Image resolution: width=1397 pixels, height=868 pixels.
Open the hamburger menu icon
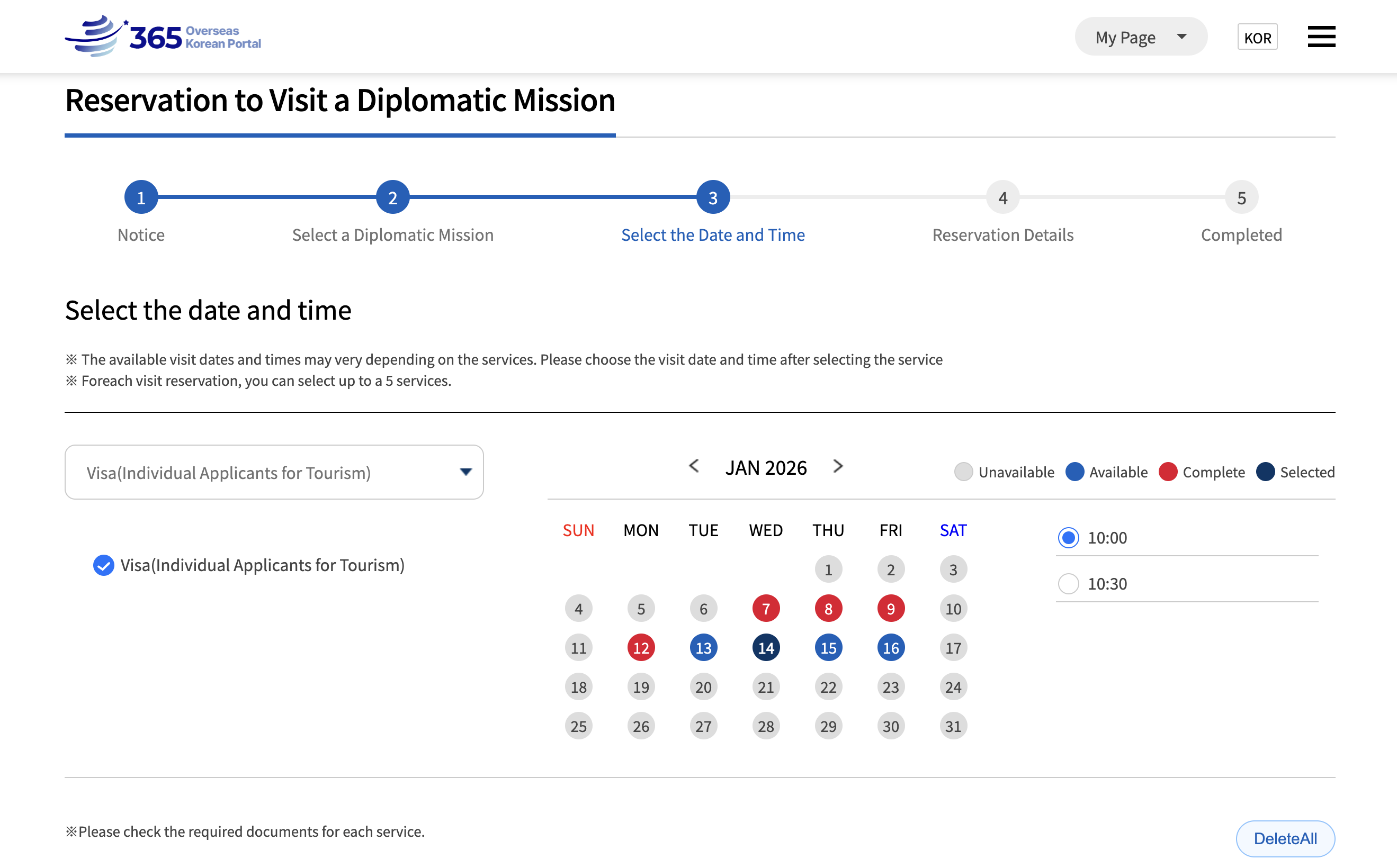[x=1321, y=37]
